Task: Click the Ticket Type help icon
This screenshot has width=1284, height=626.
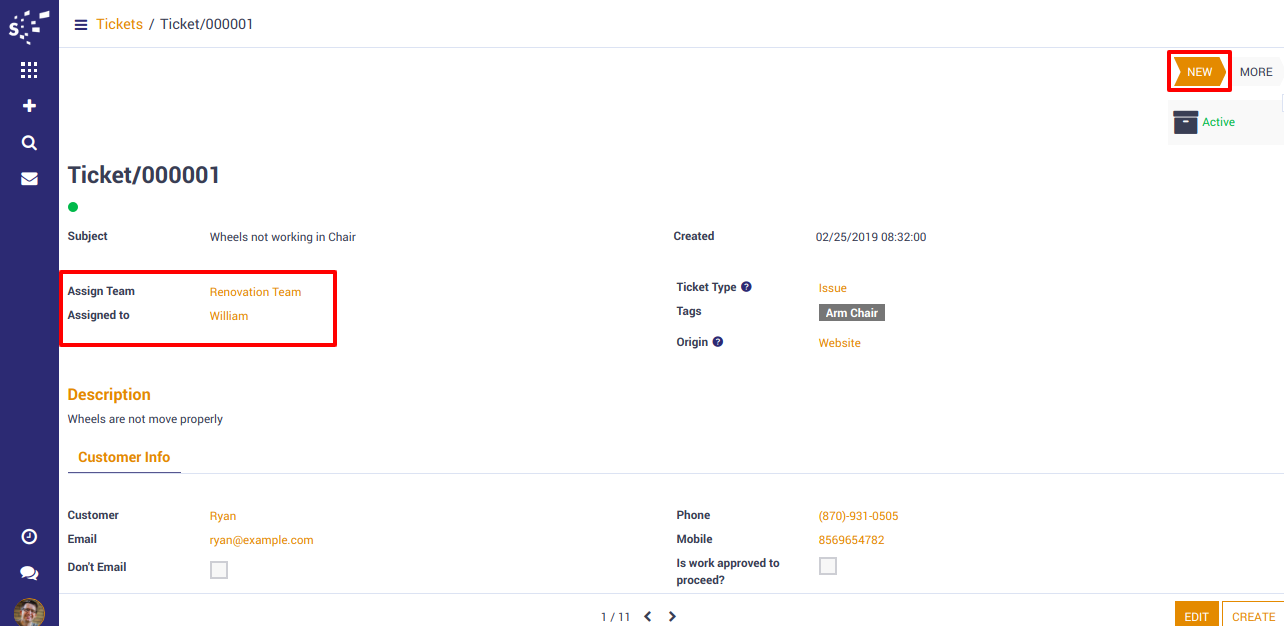Action: point(746,287)
